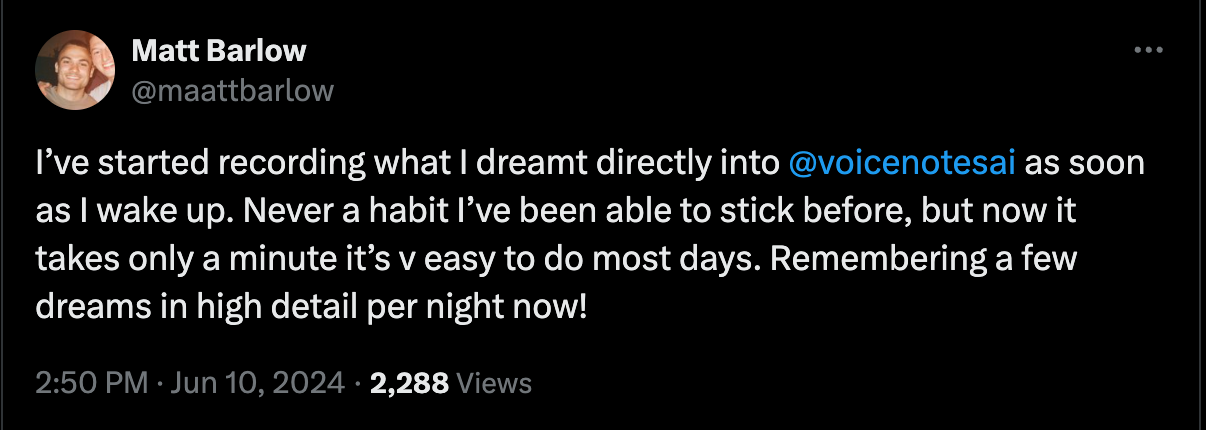Click the last line "dreams in high detail"

[x=310, y=306]
